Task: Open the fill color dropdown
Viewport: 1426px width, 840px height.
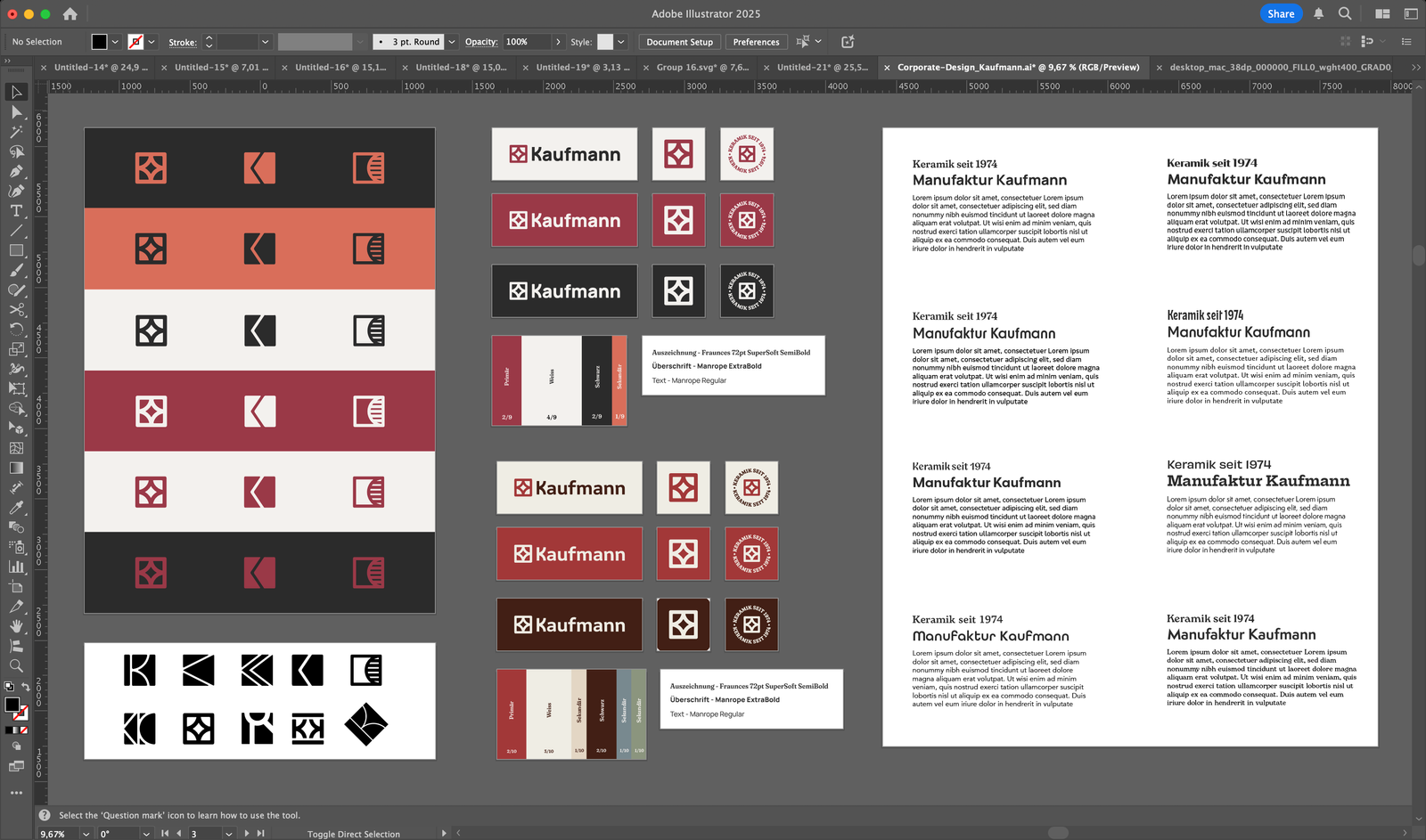Action: click(115, 42)
